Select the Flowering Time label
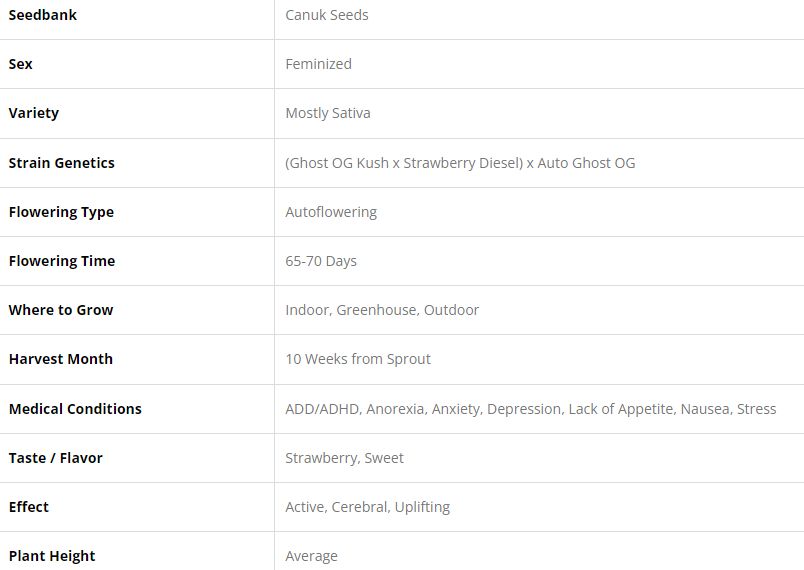The width and height of the screenshot is (804, 570). pos(62,261)
